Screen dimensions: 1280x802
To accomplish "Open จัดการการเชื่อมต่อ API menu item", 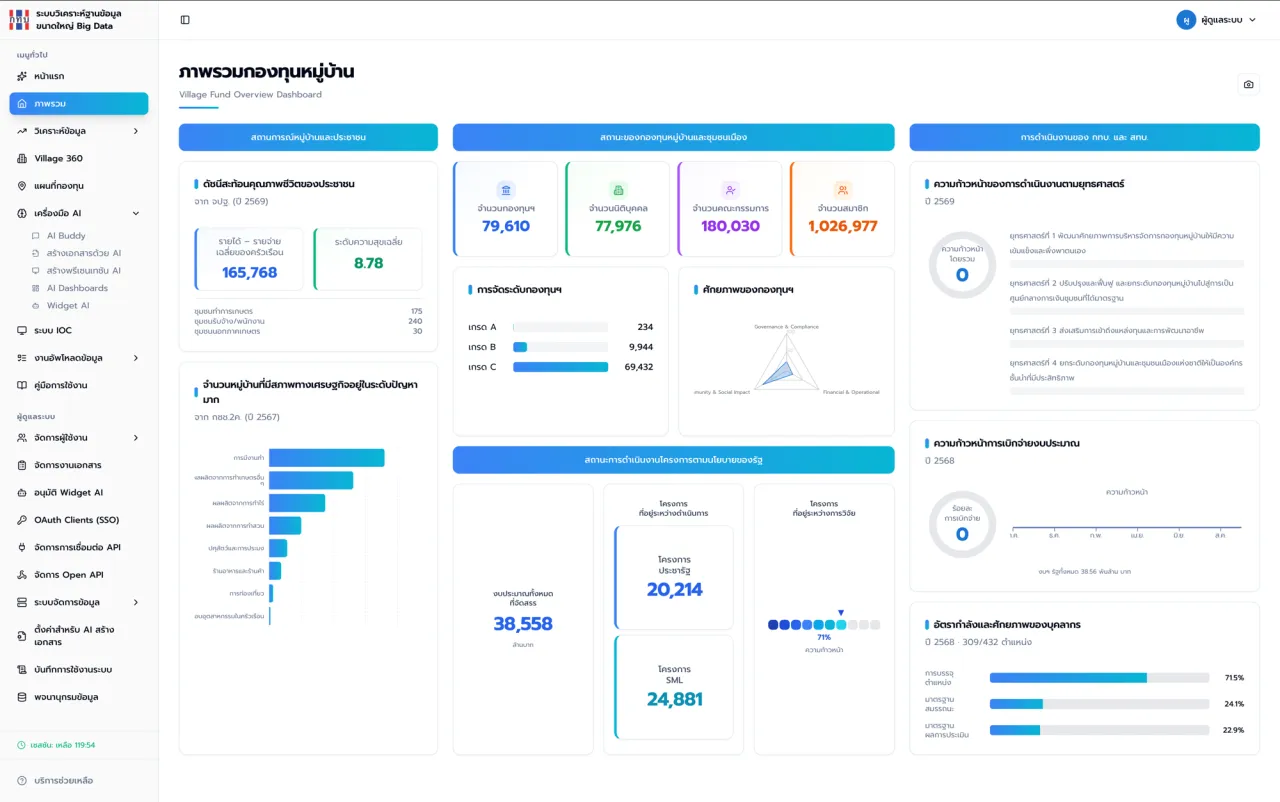I will tap(79, 547).
